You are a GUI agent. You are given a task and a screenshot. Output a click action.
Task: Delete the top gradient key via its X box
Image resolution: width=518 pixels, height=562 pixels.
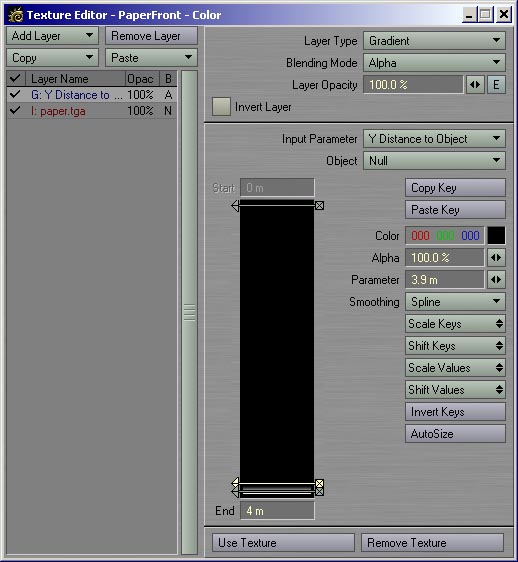319,205
